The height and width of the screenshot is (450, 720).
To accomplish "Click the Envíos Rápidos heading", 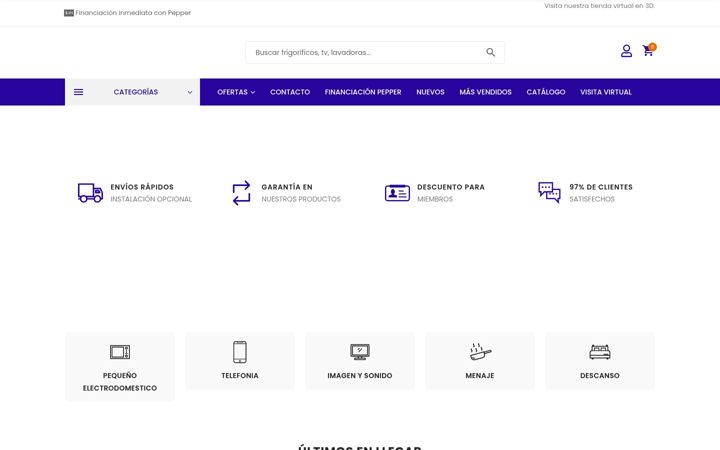I will coord(142,187).
